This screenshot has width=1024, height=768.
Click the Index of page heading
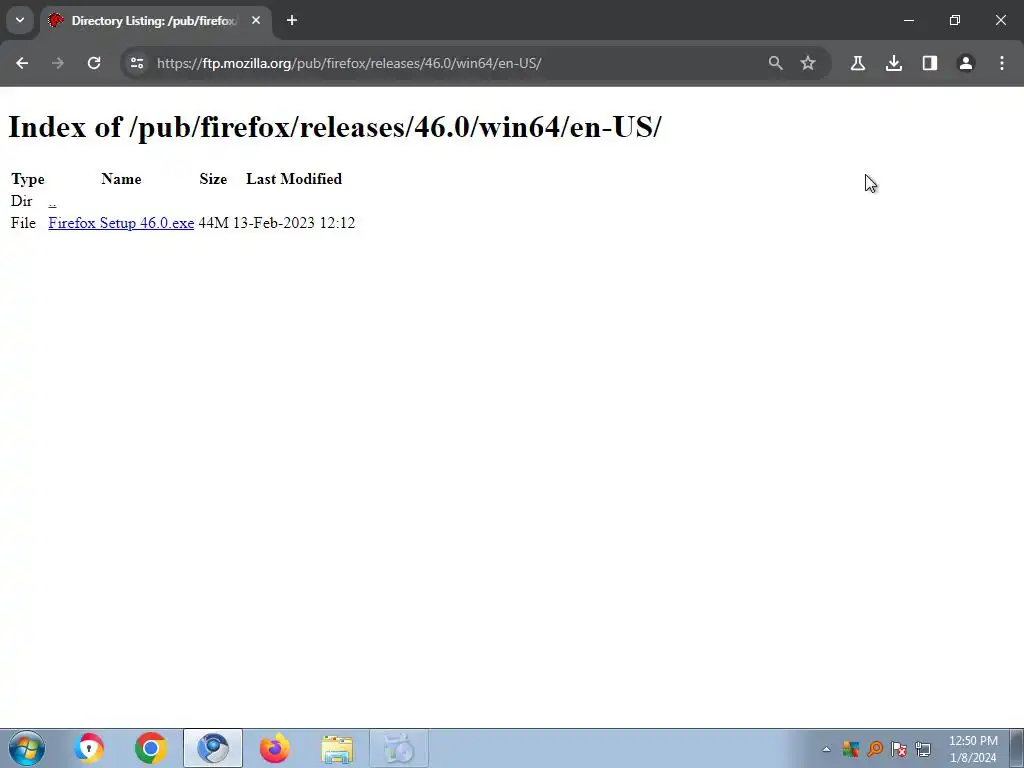334,127
